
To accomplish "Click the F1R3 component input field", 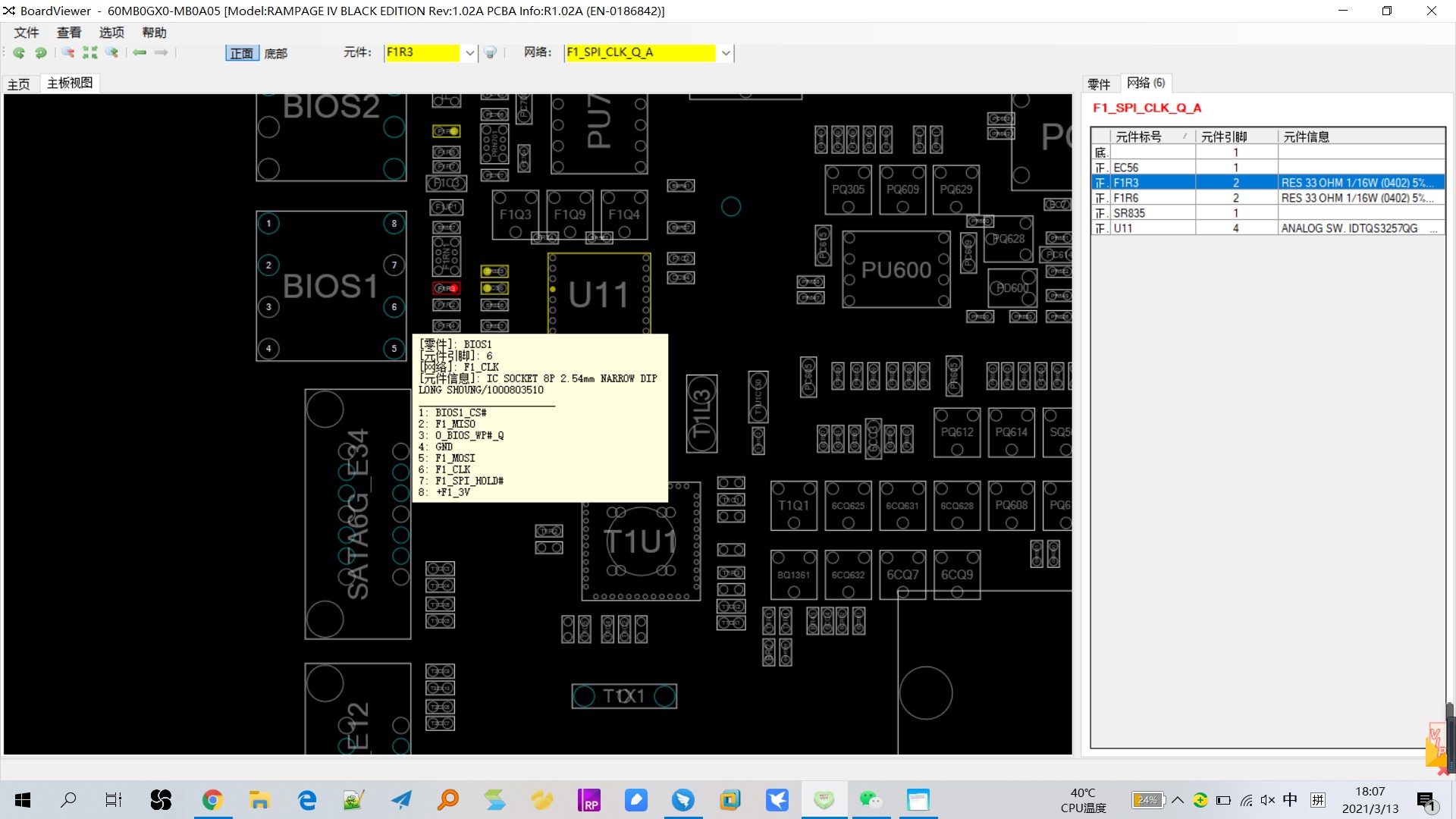I will coord(422,52).
